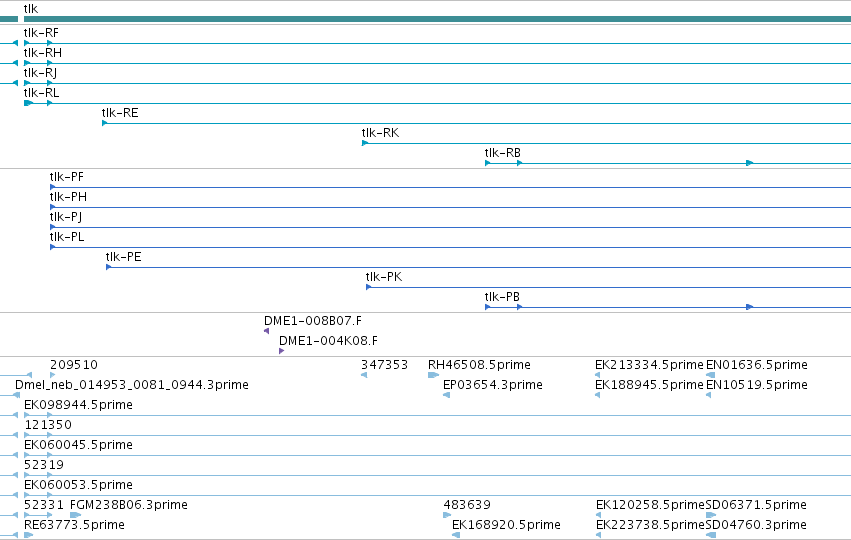Select the tlk-PH protein label
This screenshot has height=540, width=851.
68,197
